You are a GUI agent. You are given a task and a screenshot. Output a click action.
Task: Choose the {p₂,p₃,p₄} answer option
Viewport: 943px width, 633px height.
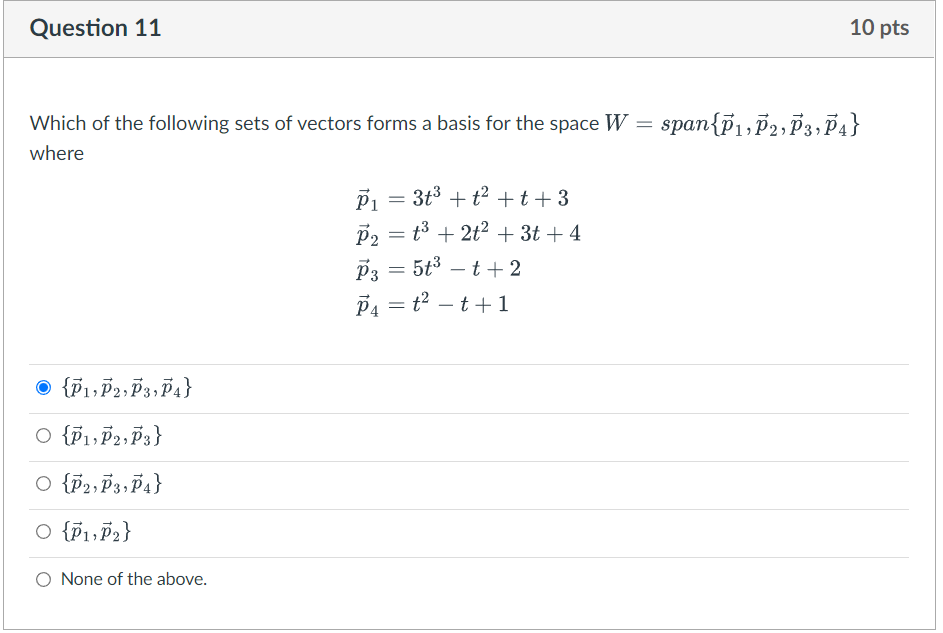tap(43, 483)
